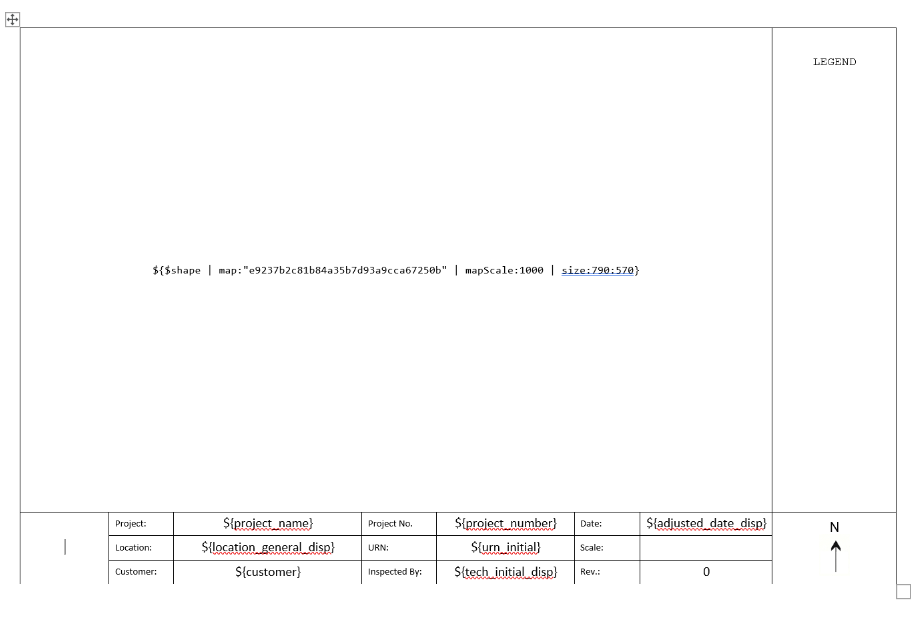The width and height of the screenshot is (911, 623).
Task: Click the underlined size:790:570 link
Action: tap(597, 270)
